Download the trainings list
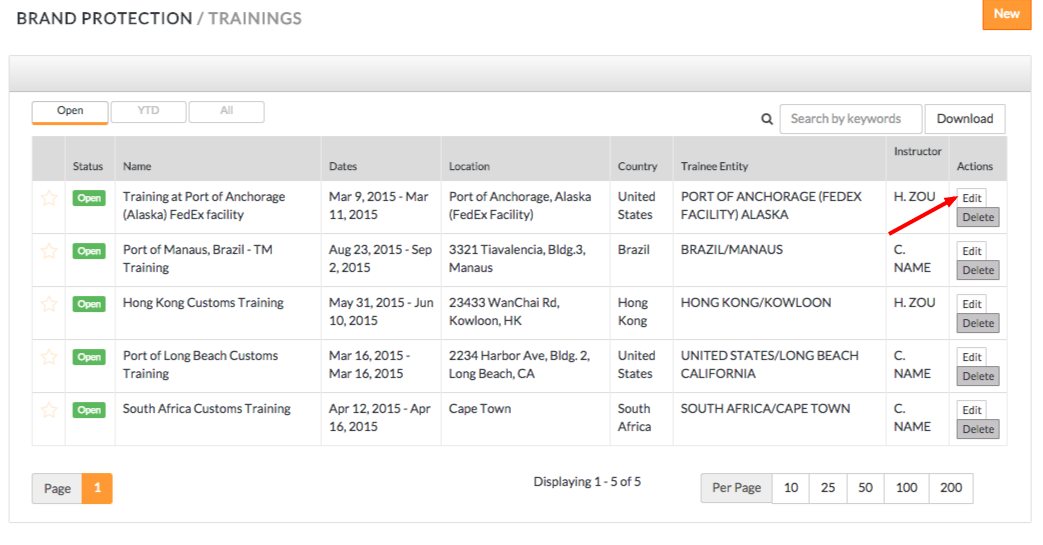The image size is (1043, 545). (x=964, y=119)
